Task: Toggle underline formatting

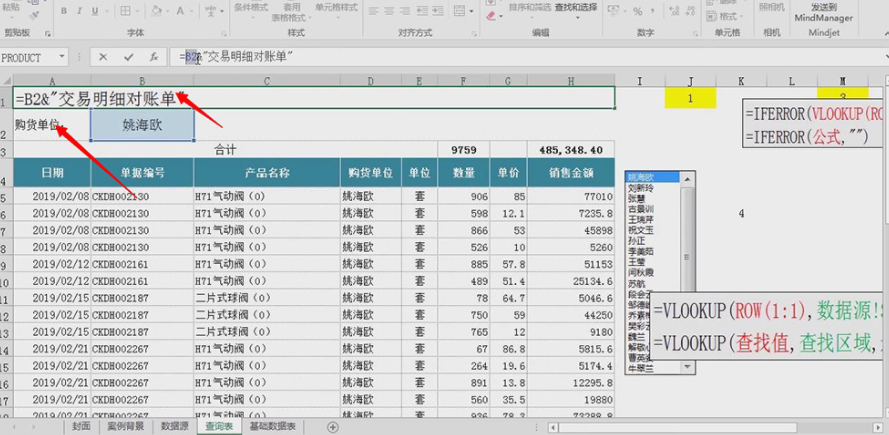Action: [x=94, y=11]
